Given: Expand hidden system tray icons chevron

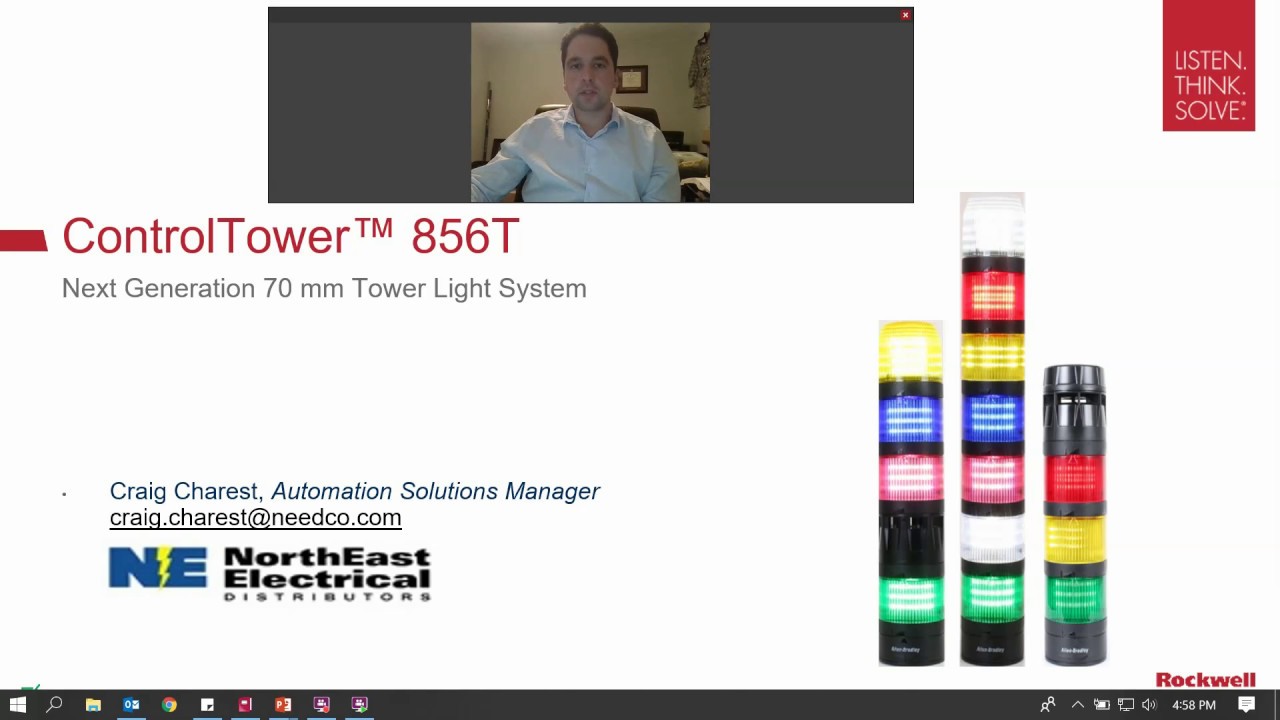Looking at the screenshot, I should [1077, 705].
